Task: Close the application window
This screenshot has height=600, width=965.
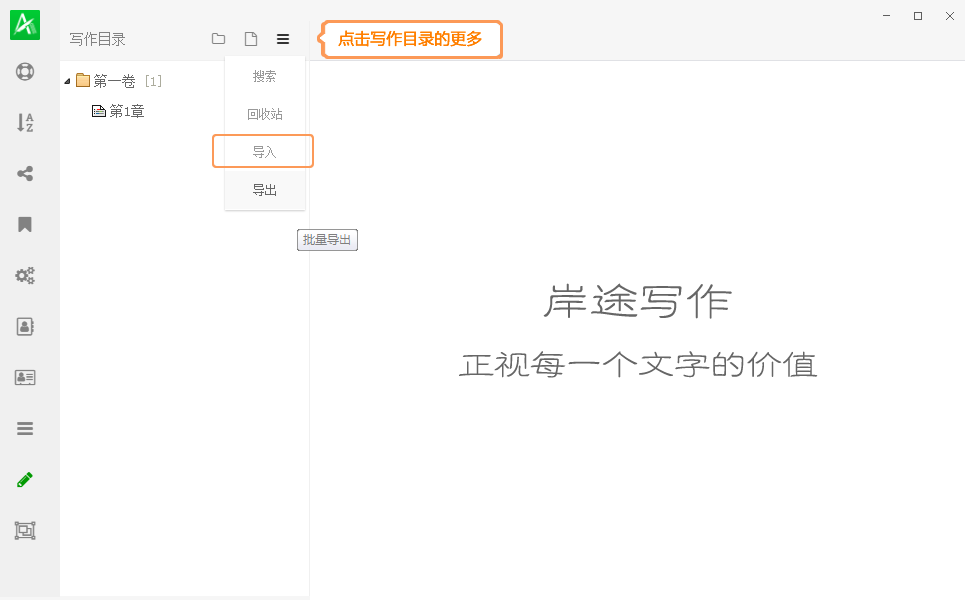Action: coord(950,16)
